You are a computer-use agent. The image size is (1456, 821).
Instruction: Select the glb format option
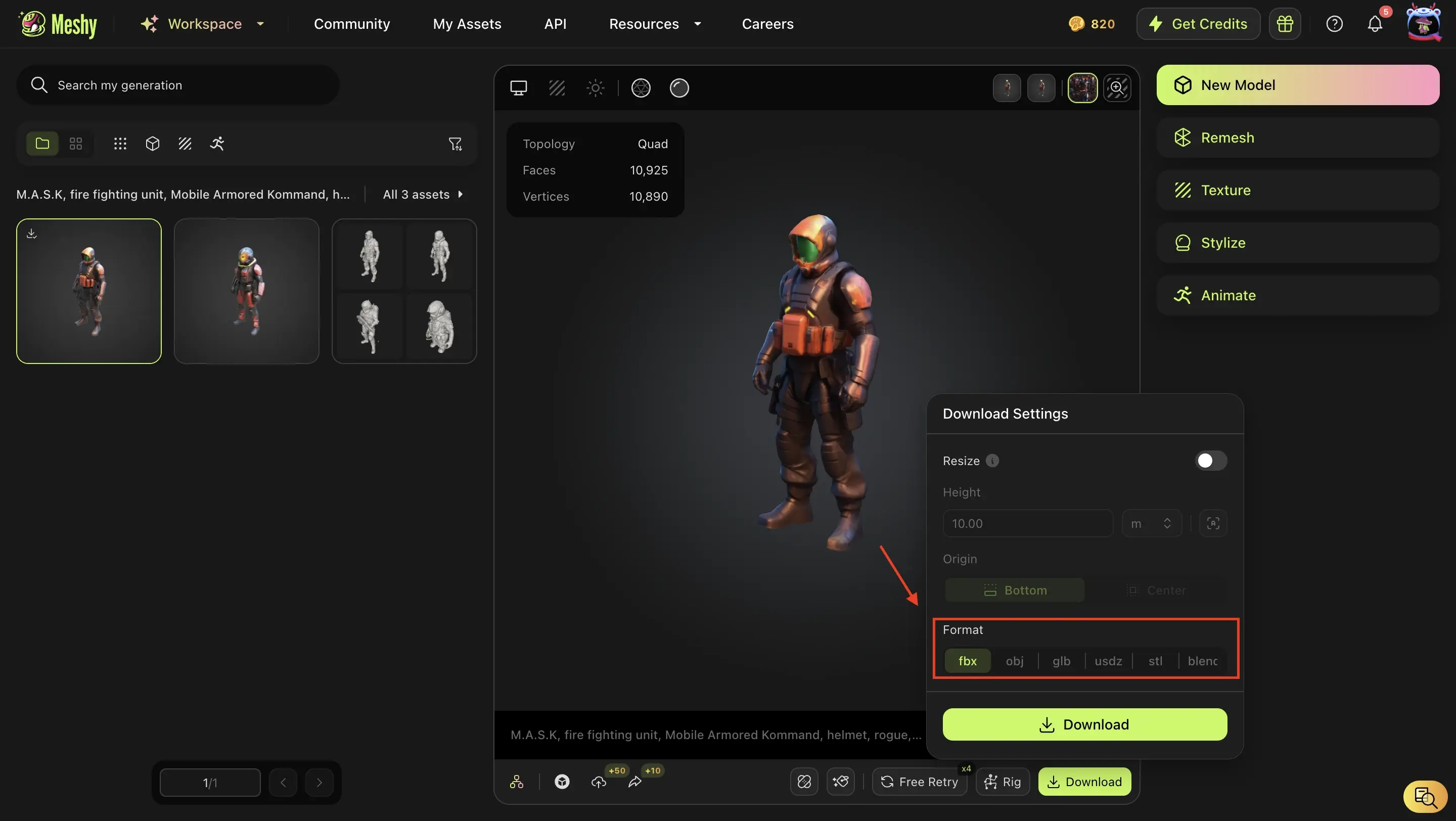point(1061,661)
